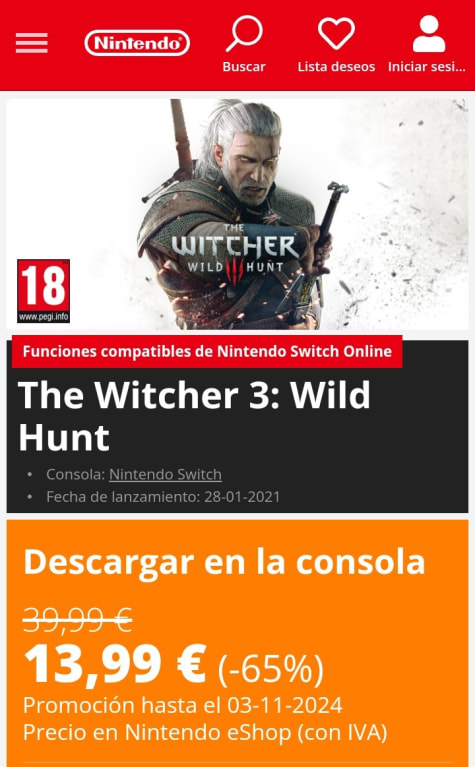
Task: Open the heart wishlist icon
Action: coord(336,33)
